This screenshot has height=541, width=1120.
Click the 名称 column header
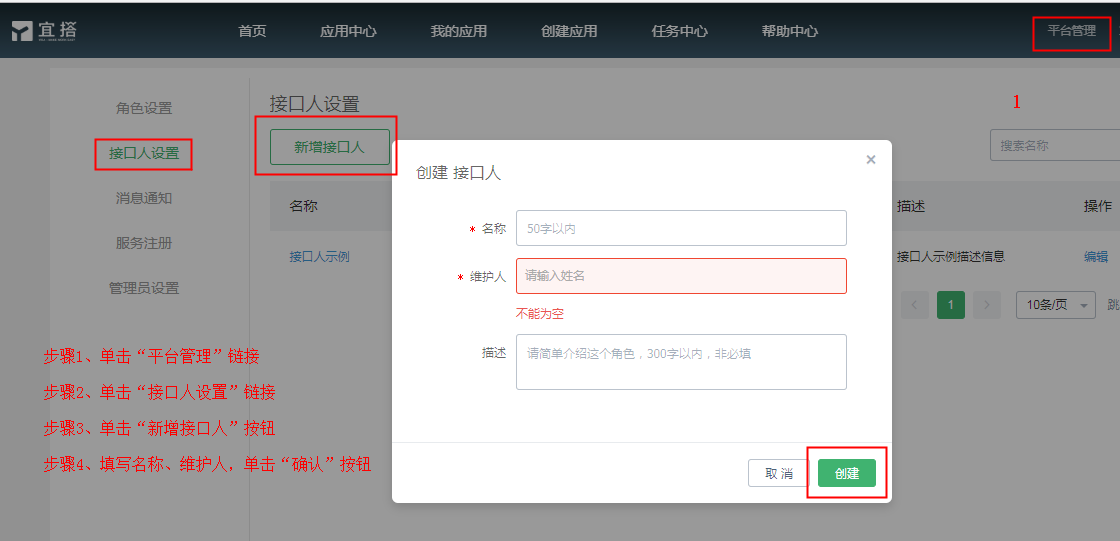tap(304, 207)
